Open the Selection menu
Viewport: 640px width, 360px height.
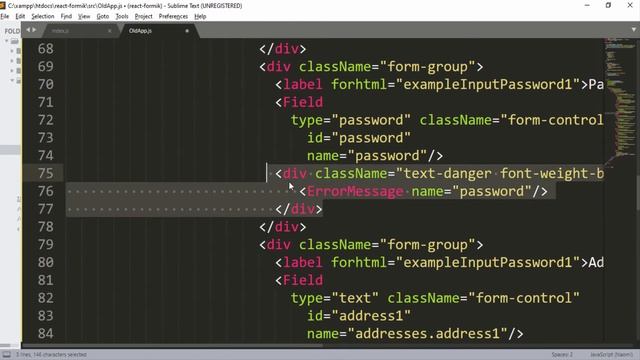tap(43, 16)
